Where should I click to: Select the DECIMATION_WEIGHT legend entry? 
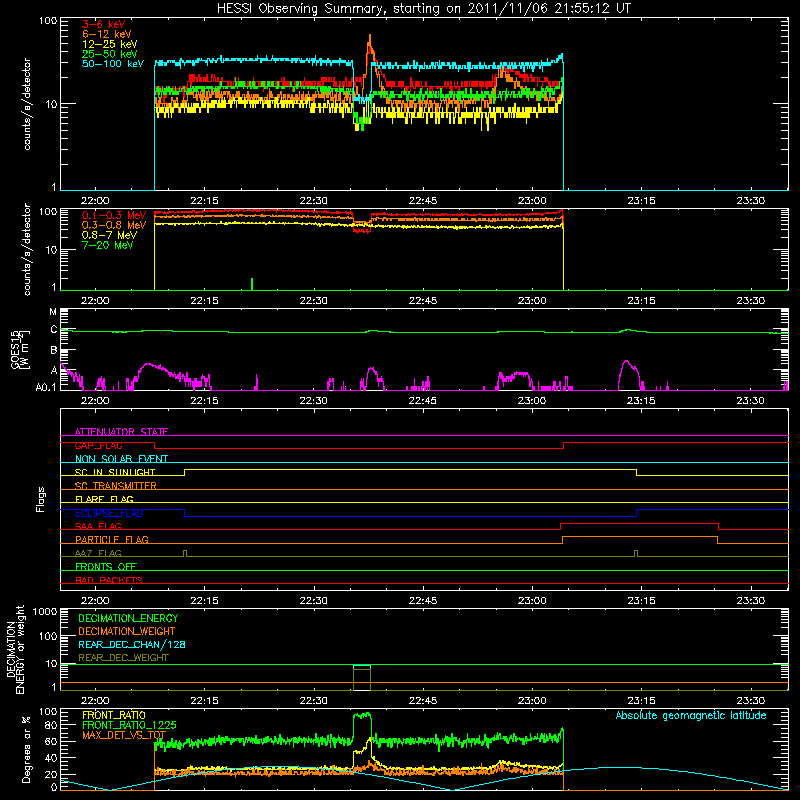pos(127,632)
